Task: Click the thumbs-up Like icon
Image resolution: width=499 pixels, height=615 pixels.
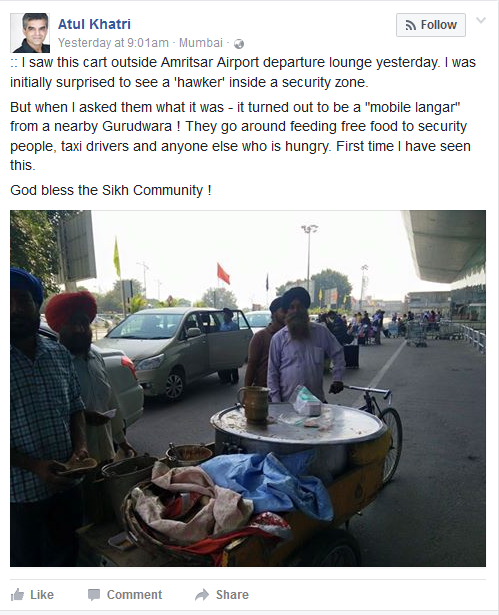Action: (x=17, y=595)
